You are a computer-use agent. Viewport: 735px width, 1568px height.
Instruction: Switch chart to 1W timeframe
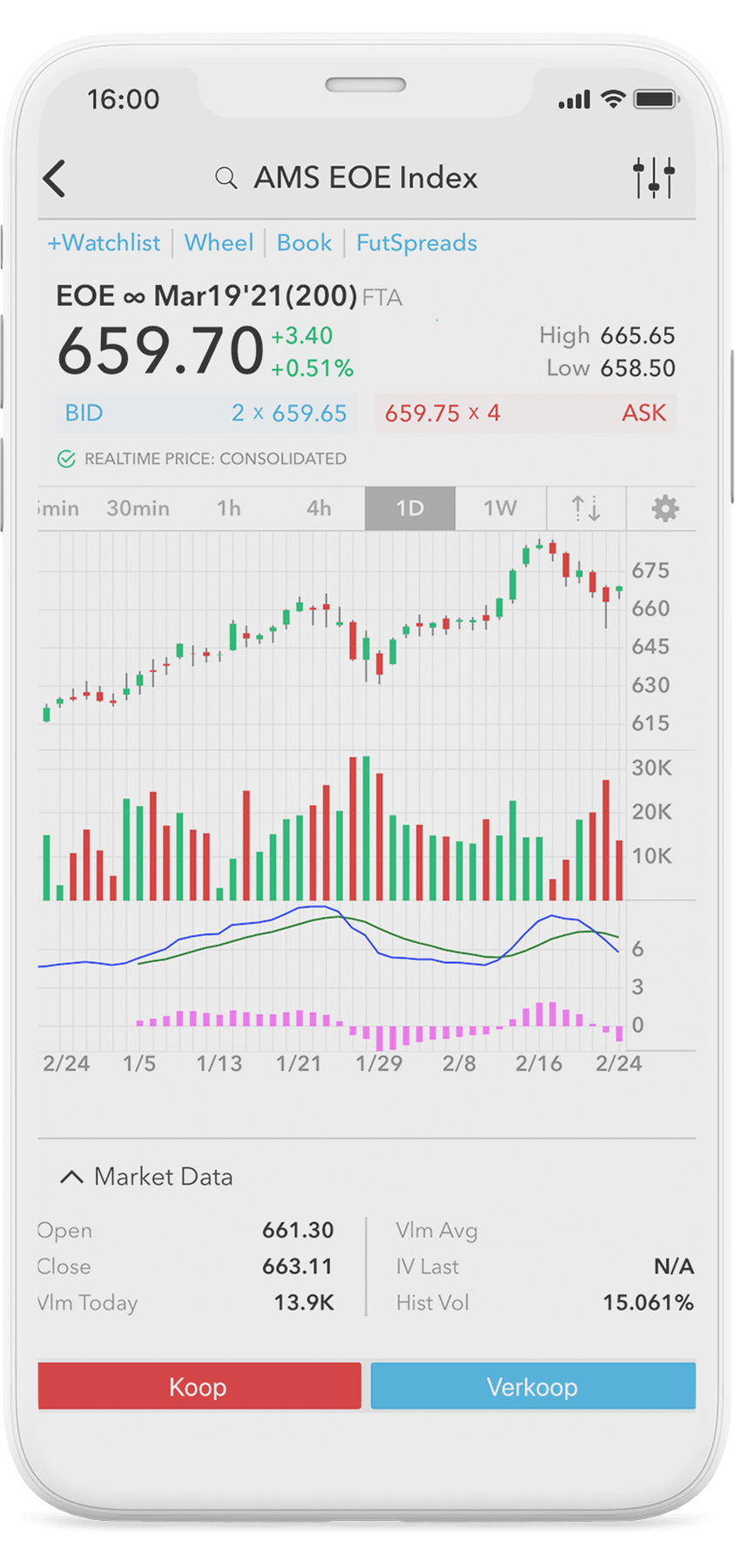500,509
